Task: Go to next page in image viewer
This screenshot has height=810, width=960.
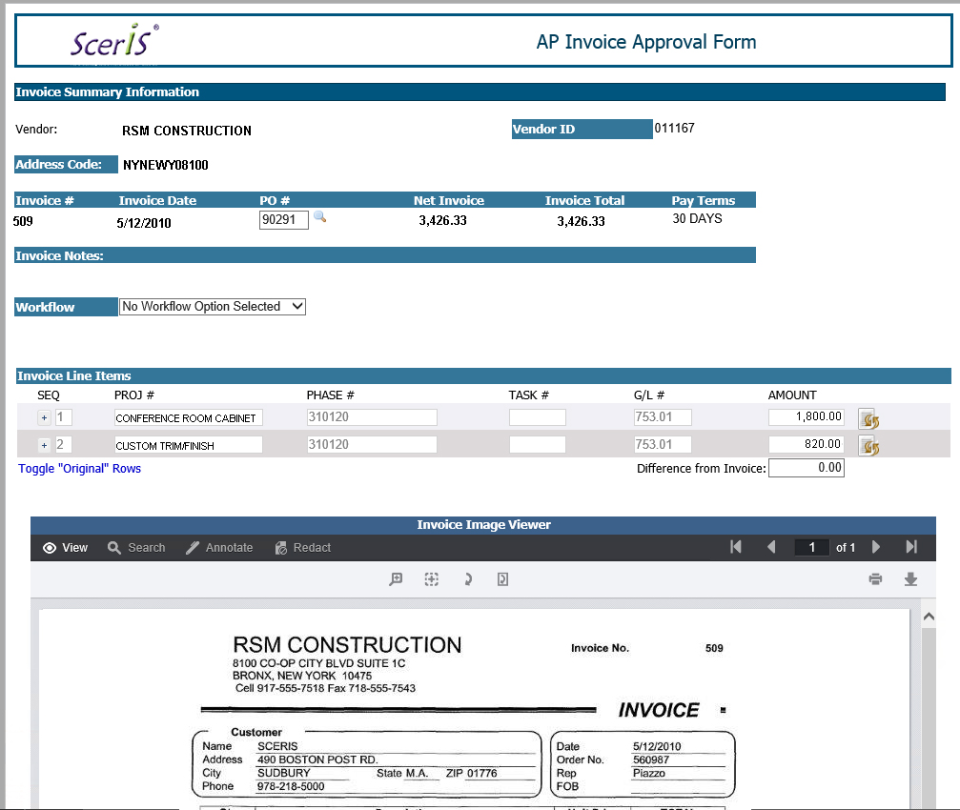Action: 876,547
